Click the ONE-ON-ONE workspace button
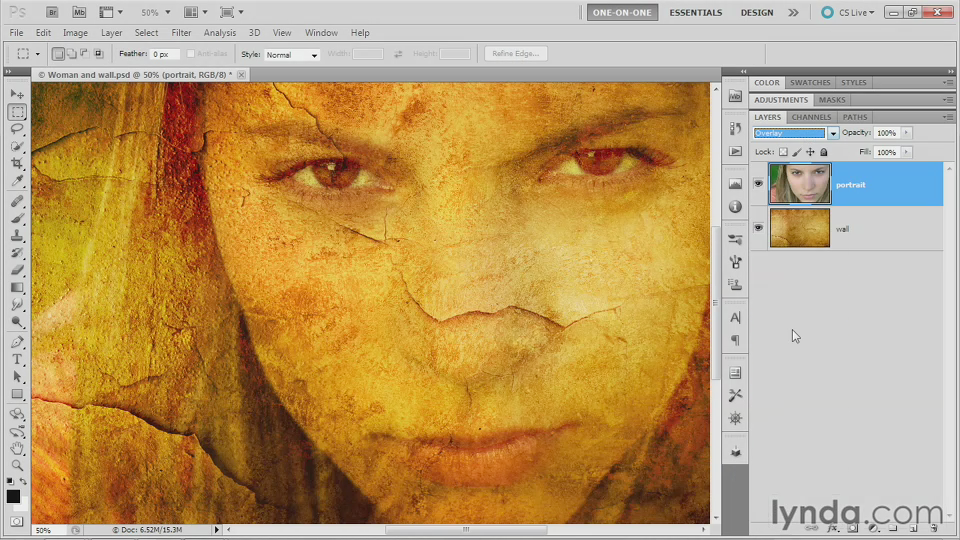Screen dimensions: 960x540 (622, 12)
